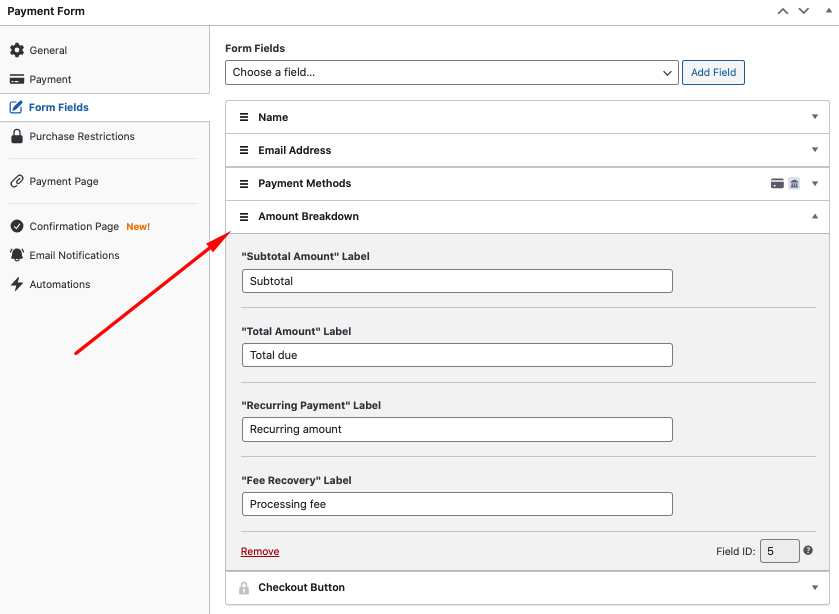Expand the Email Address field row
Image resolution: width=839 pixels, height=614 pixels.
click(815, 150)
